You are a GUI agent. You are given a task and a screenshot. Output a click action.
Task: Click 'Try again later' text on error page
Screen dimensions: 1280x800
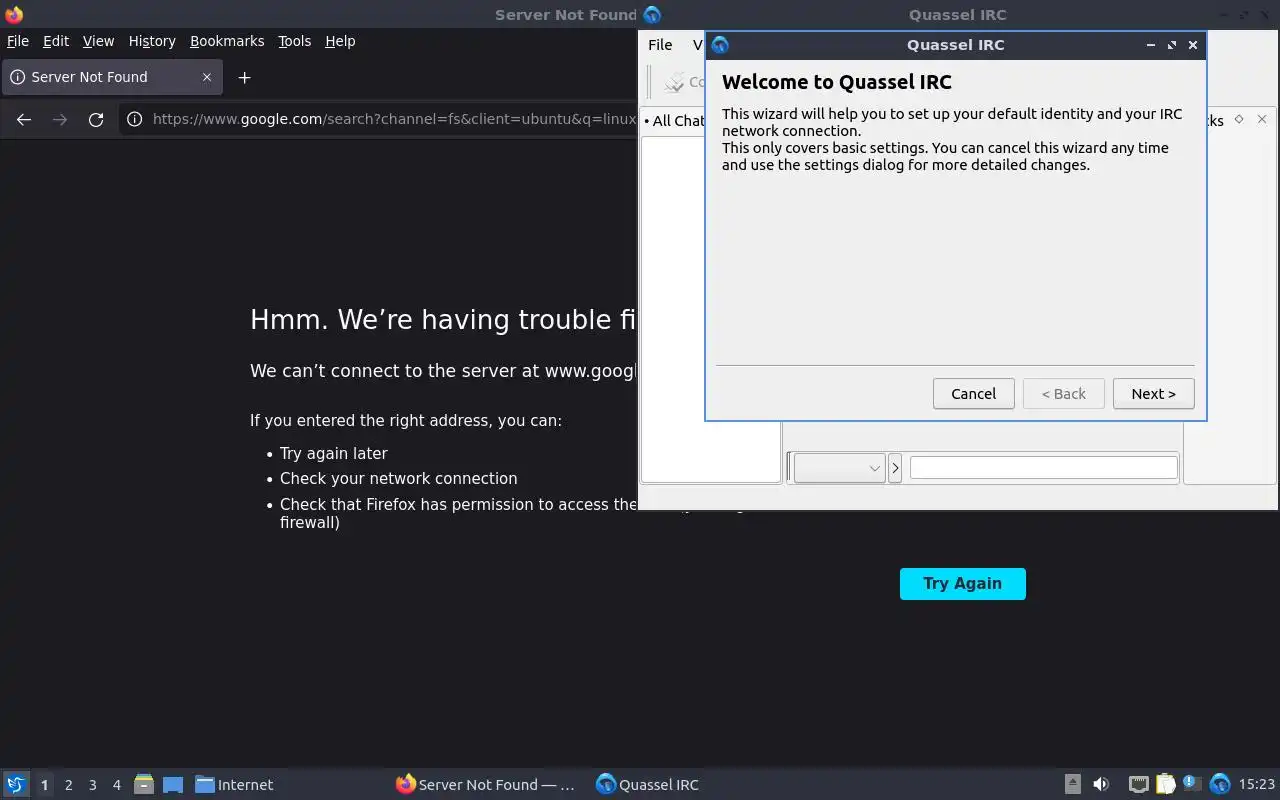click(x=334, y=453)
